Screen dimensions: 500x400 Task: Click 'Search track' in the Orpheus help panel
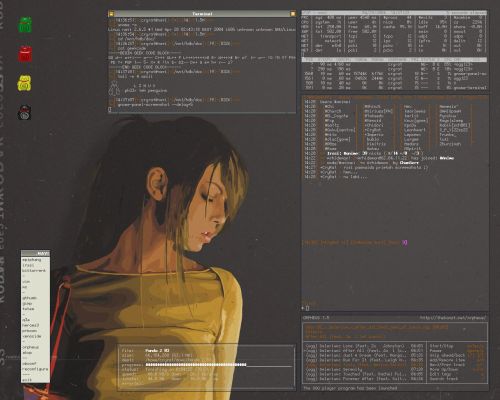pyautogui.click(x=444, y=379)
